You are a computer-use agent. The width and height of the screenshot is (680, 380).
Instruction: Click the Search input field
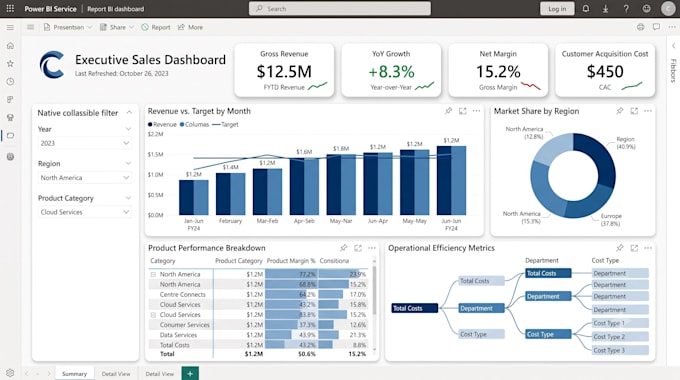(340, 9)
